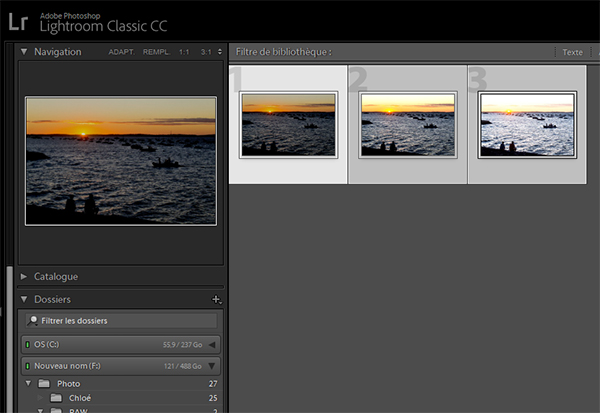The width and height of the screenshot is (600, 413).
Task: Click the Navigation preview image
Action: point(121,161)
